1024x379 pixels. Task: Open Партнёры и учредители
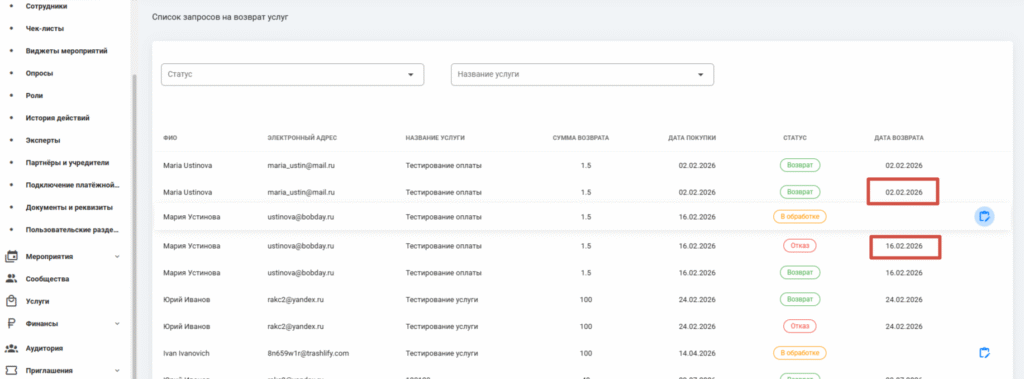point(67,163)
